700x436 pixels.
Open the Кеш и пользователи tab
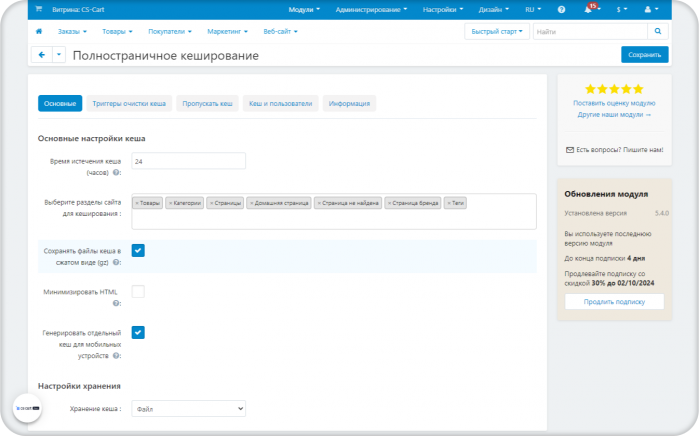coord(280,104)
